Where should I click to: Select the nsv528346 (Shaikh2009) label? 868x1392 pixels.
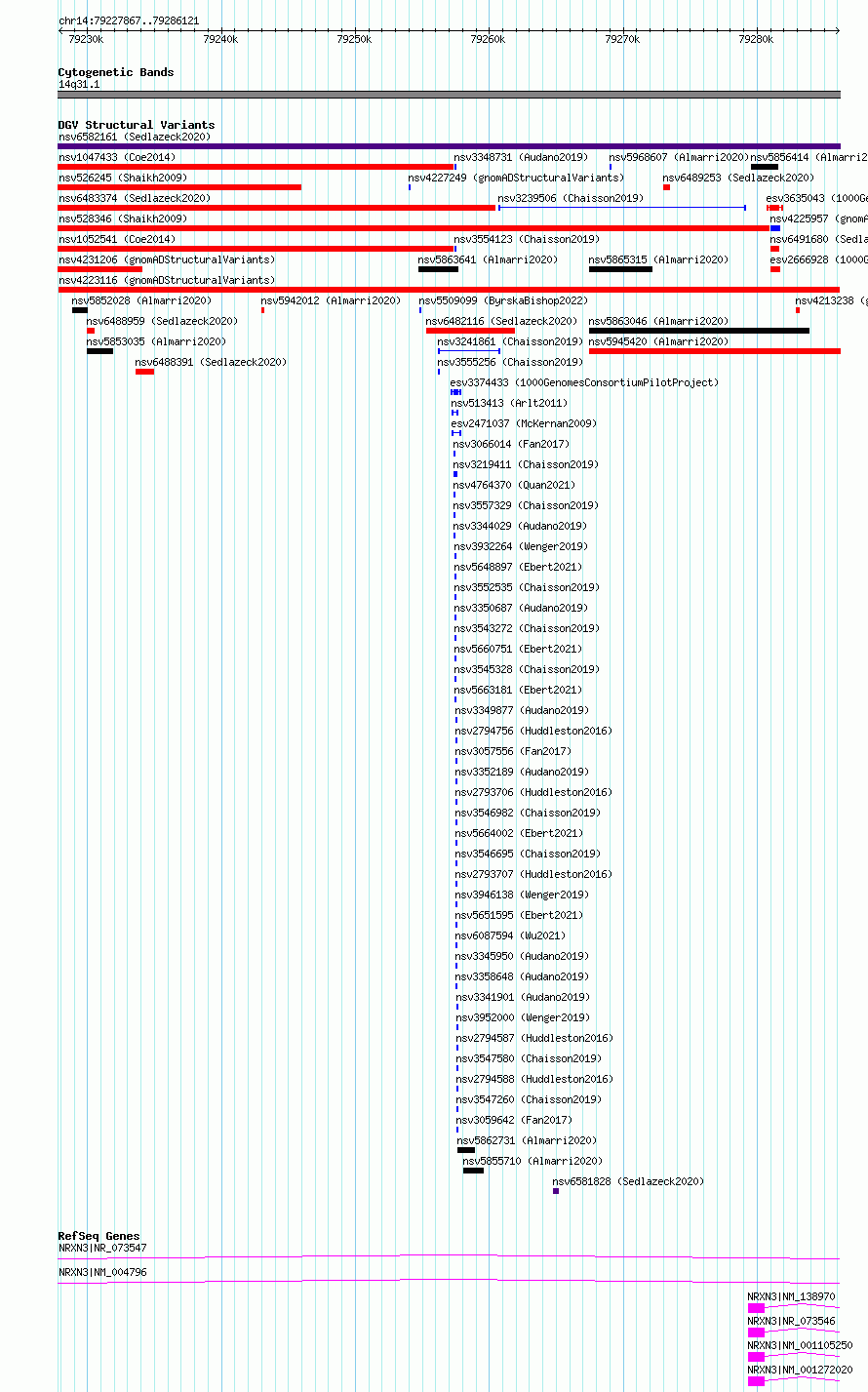tap(123, 219)
